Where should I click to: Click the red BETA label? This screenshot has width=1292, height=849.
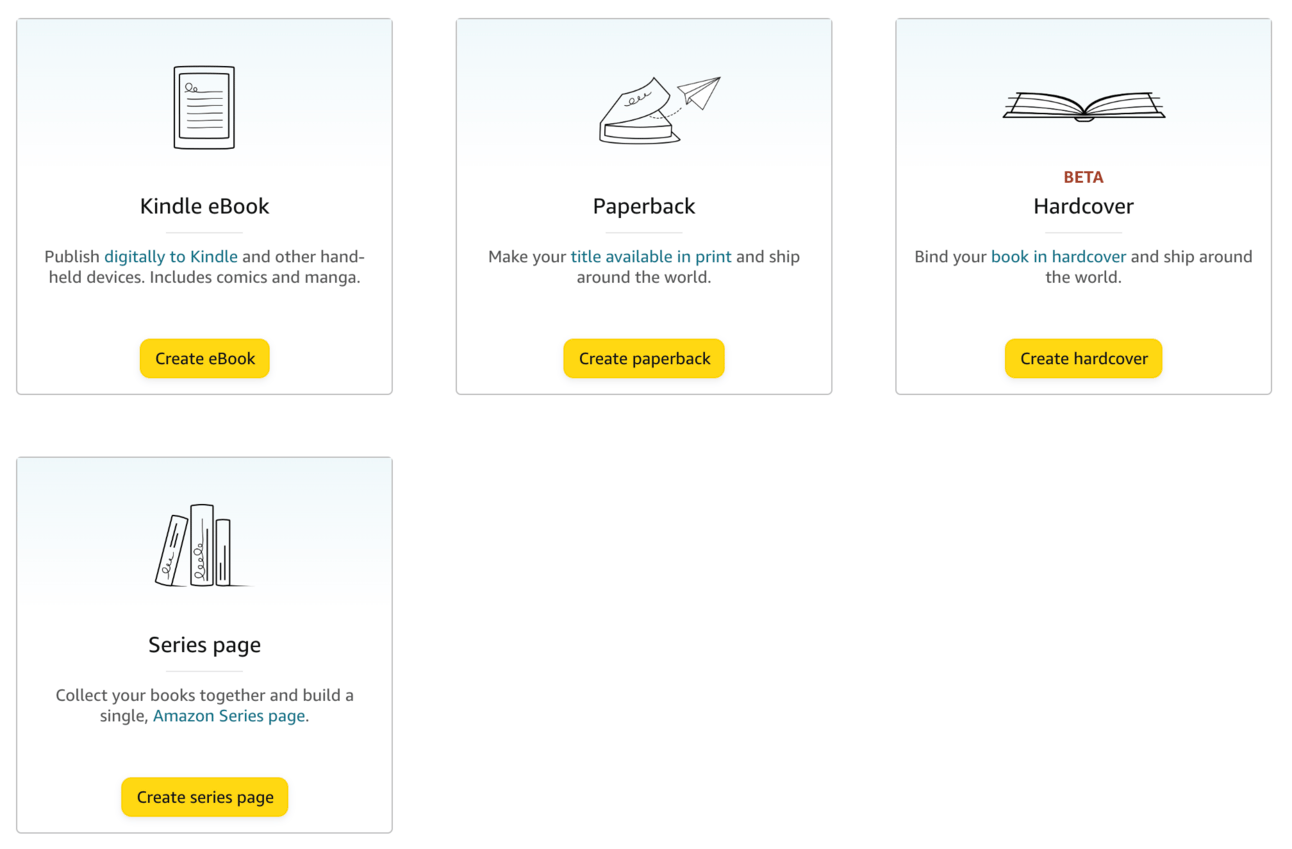coord(1083,177)
